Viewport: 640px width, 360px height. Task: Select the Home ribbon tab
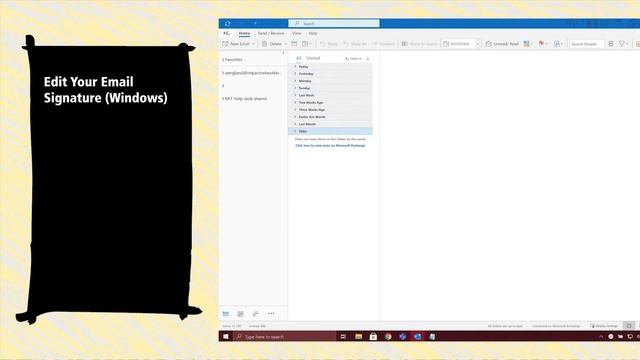pos(244,33)
